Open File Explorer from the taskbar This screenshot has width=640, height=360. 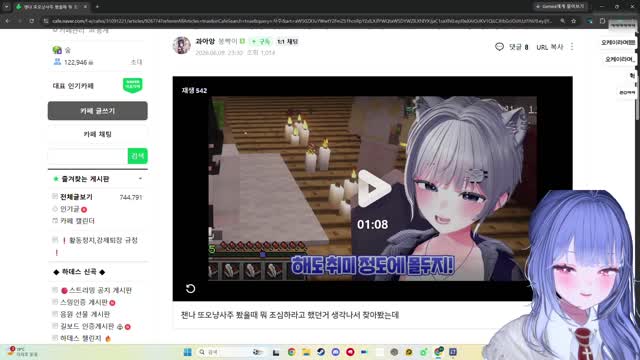(x=306, y=352)
